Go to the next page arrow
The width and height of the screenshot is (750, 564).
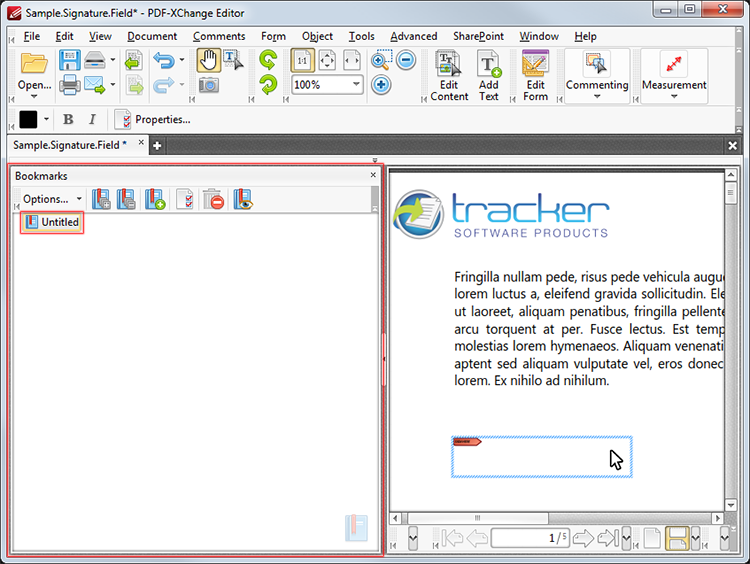click(583, 538)
